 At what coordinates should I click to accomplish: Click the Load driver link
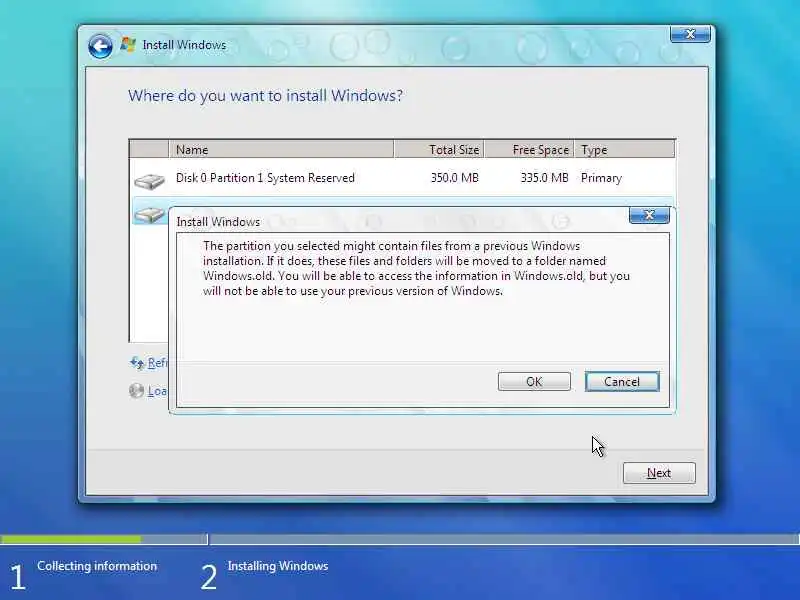157,391
